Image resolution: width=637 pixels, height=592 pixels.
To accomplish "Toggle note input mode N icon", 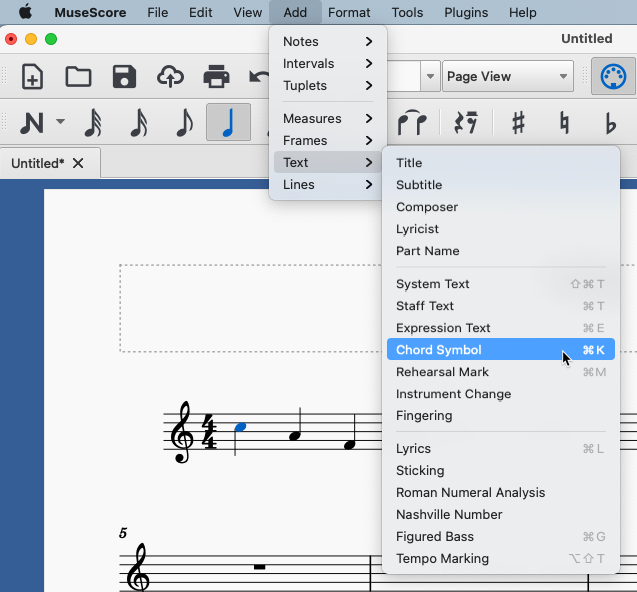I will click(31, 122).
